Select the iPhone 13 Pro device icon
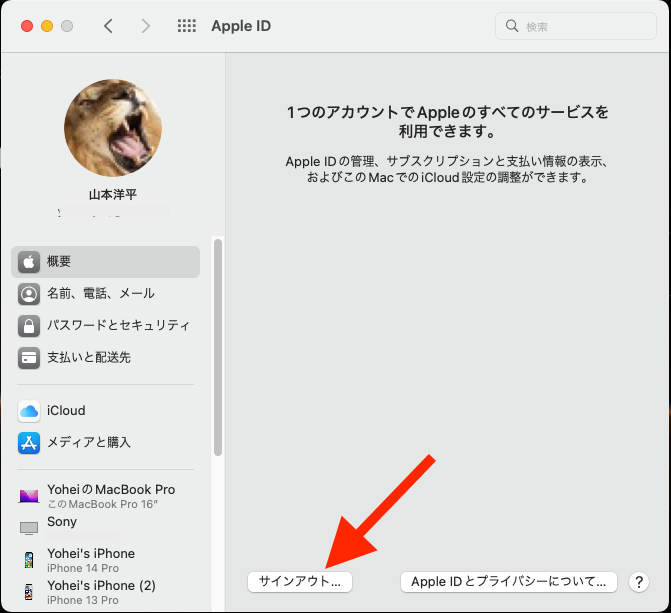The width and height of the screenshot is (671, 613). [x=29, y=592]
